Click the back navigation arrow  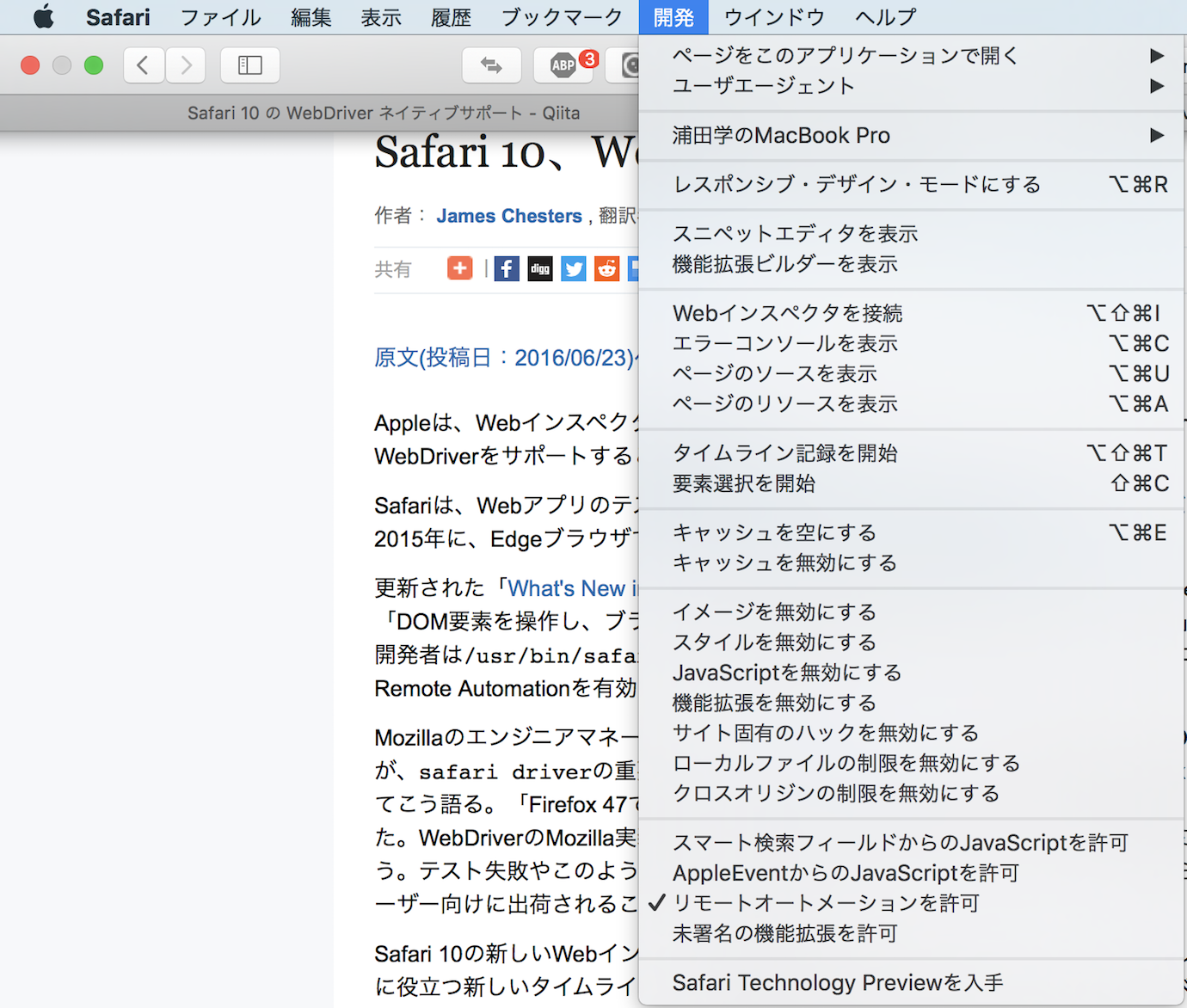click(x=143, y=65)
